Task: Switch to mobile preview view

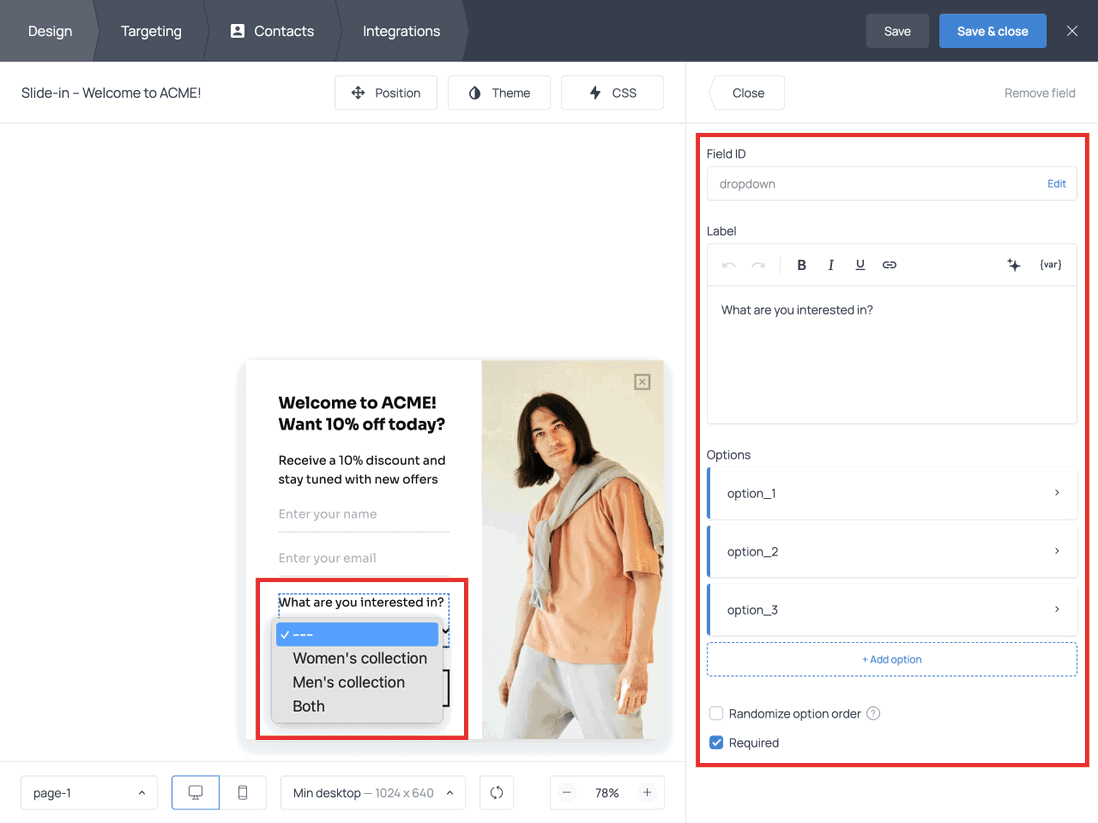Action: (242, 792)
